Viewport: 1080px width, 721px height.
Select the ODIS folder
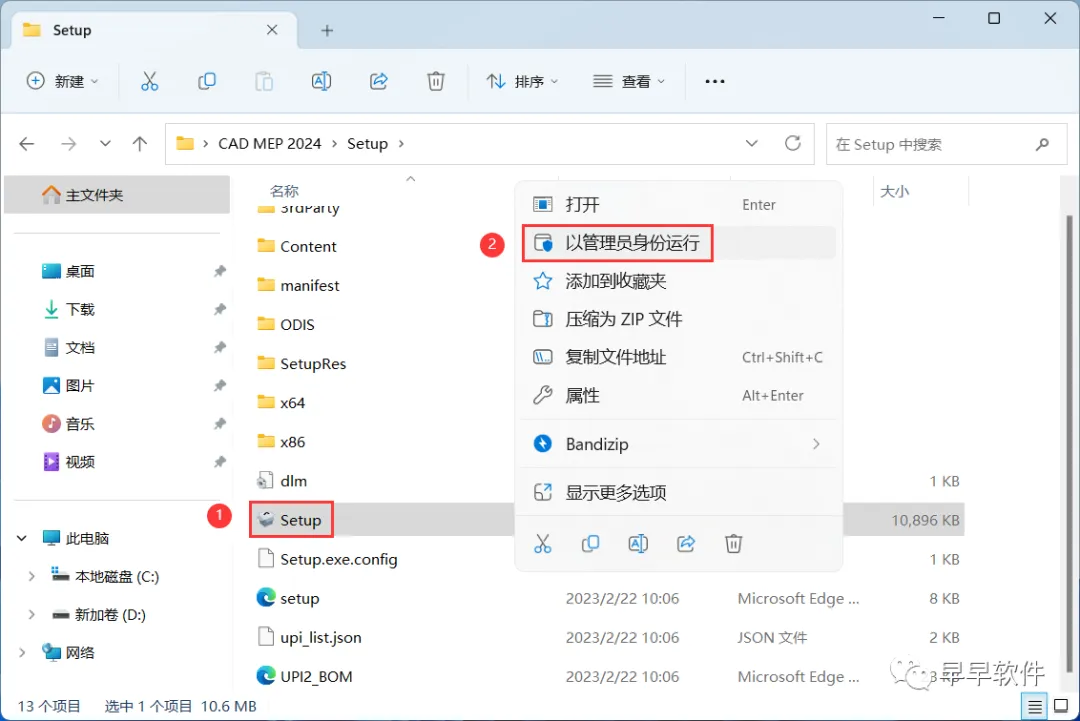pyautogui.click(x=285, y=324)
